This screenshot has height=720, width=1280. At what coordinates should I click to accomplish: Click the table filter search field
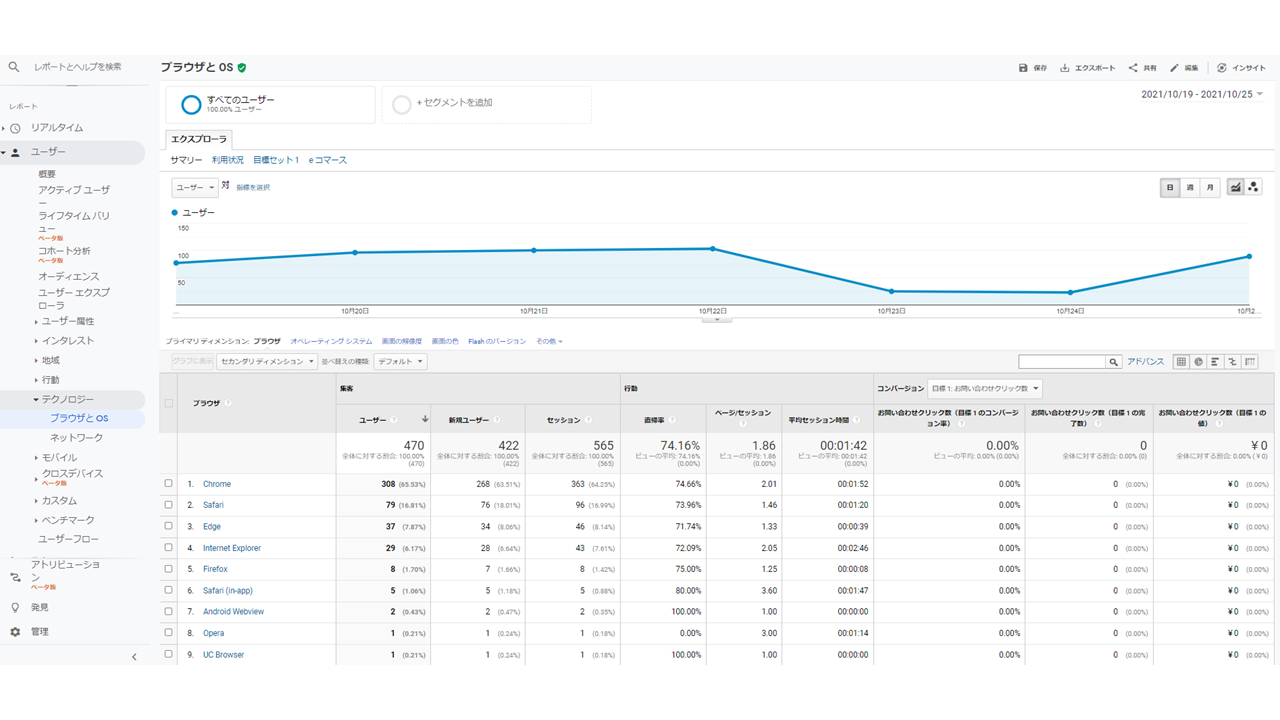click(x=1061, y=362)
